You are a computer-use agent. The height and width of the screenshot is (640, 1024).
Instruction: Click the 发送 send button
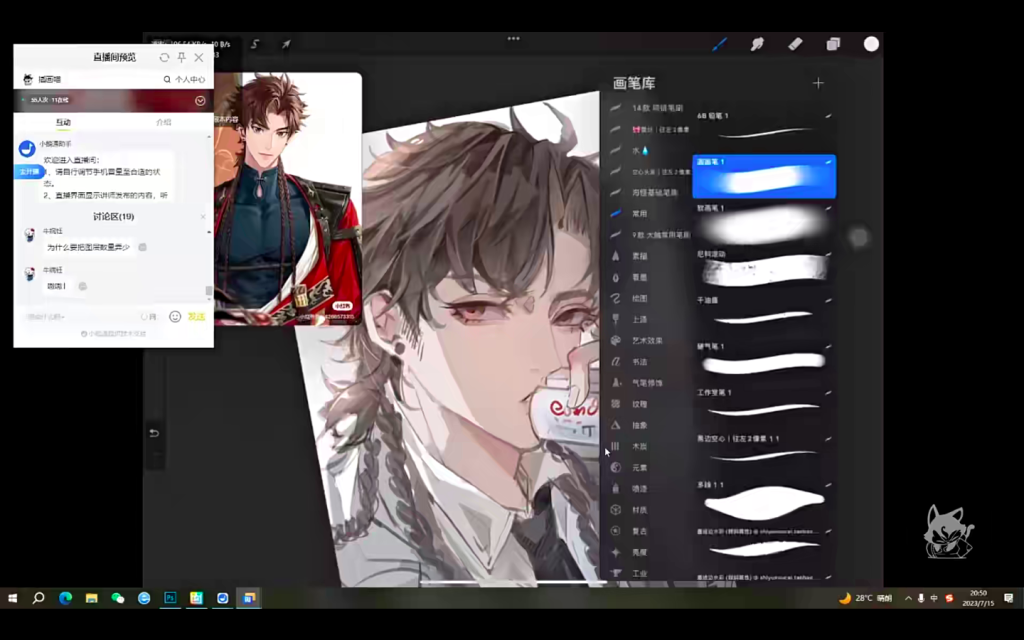pos(196,316)
